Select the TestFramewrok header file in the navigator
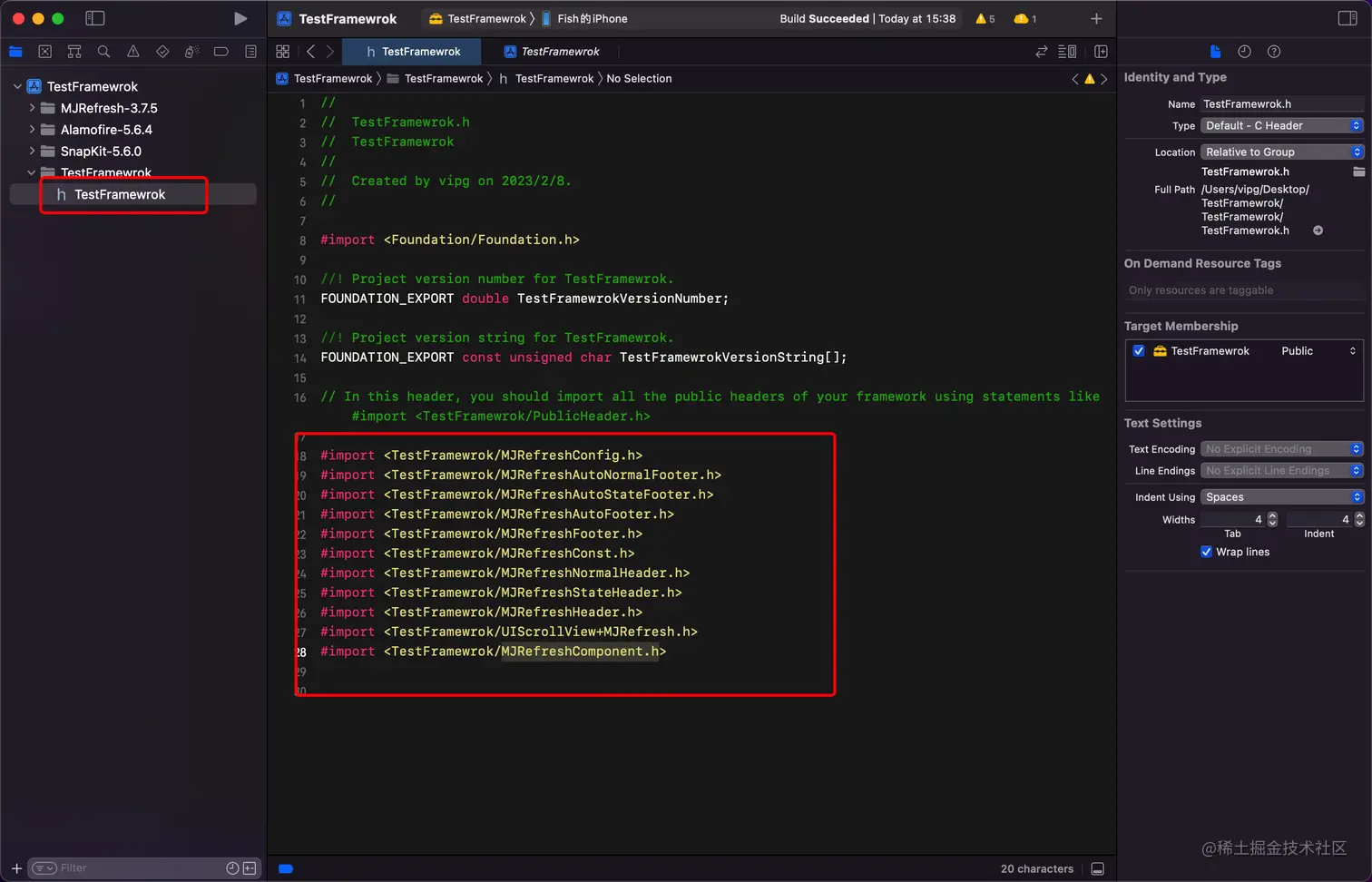The image size is (1372, 882). [x=132, y=194]
